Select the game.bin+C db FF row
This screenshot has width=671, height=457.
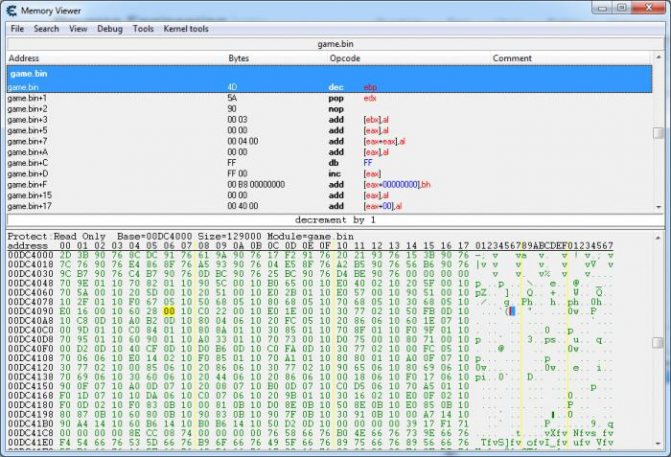coord(330,163)
